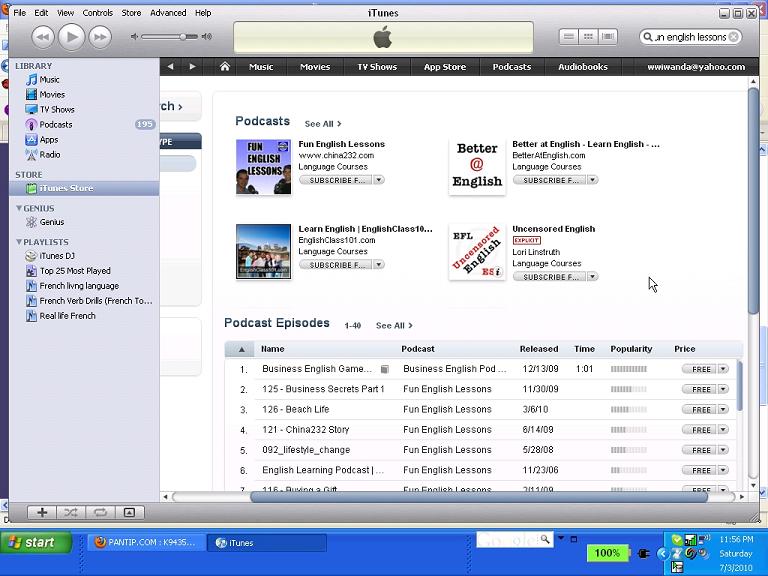Open the Store menu
Screen dimensions: 768x576
coord(131,13)
